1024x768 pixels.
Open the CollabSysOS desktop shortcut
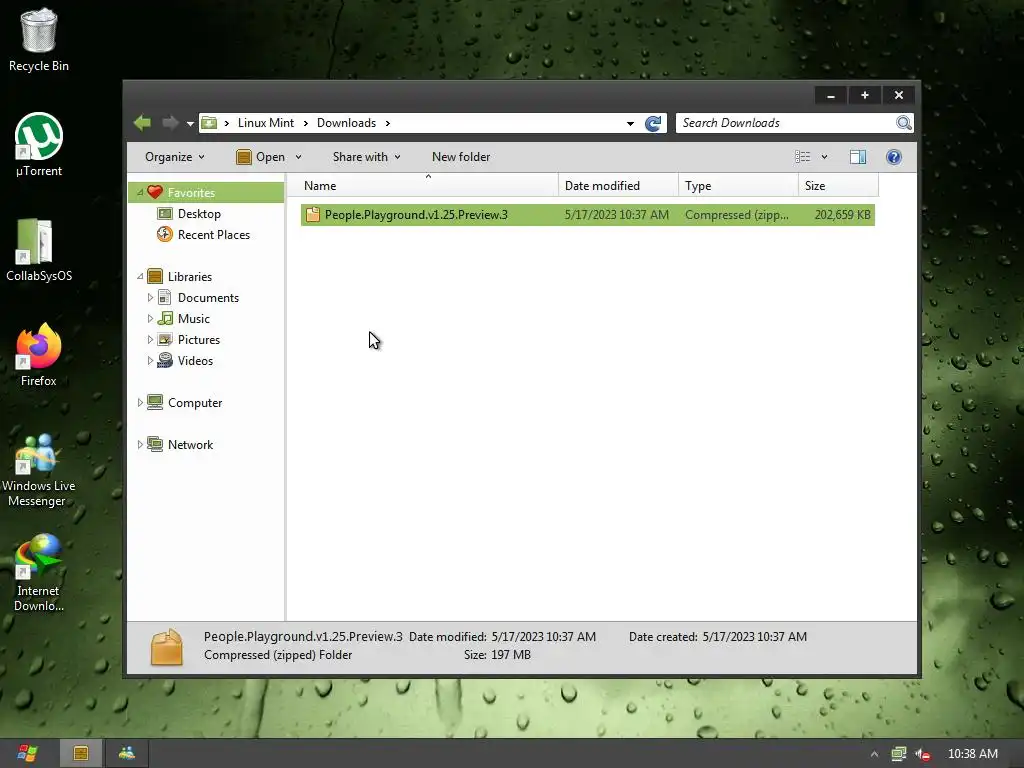click(x=39, y=249)
